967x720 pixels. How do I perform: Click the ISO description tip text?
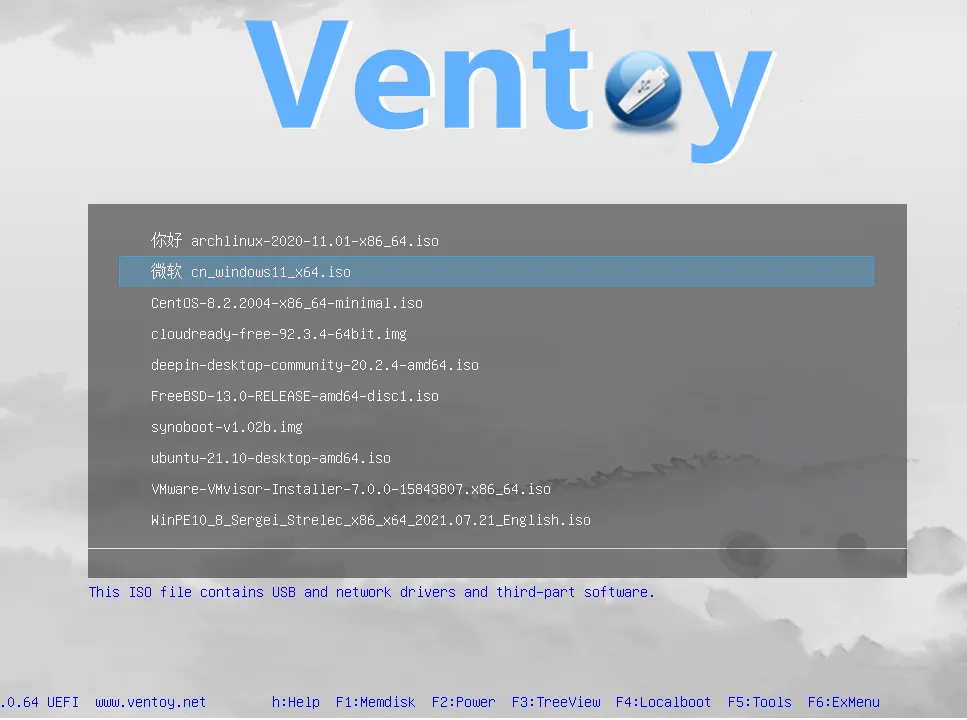pyautogui.click(x=371, y=592)
